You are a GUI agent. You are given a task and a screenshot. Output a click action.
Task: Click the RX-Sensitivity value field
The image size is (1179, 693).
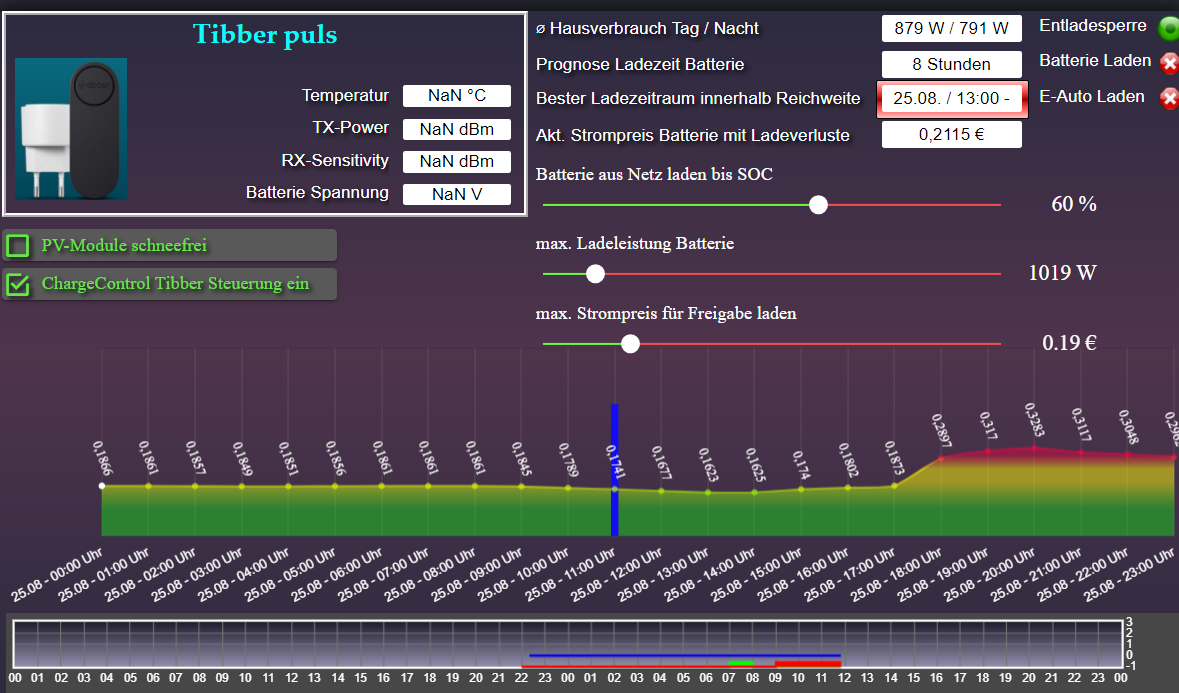tap(456, 162)
